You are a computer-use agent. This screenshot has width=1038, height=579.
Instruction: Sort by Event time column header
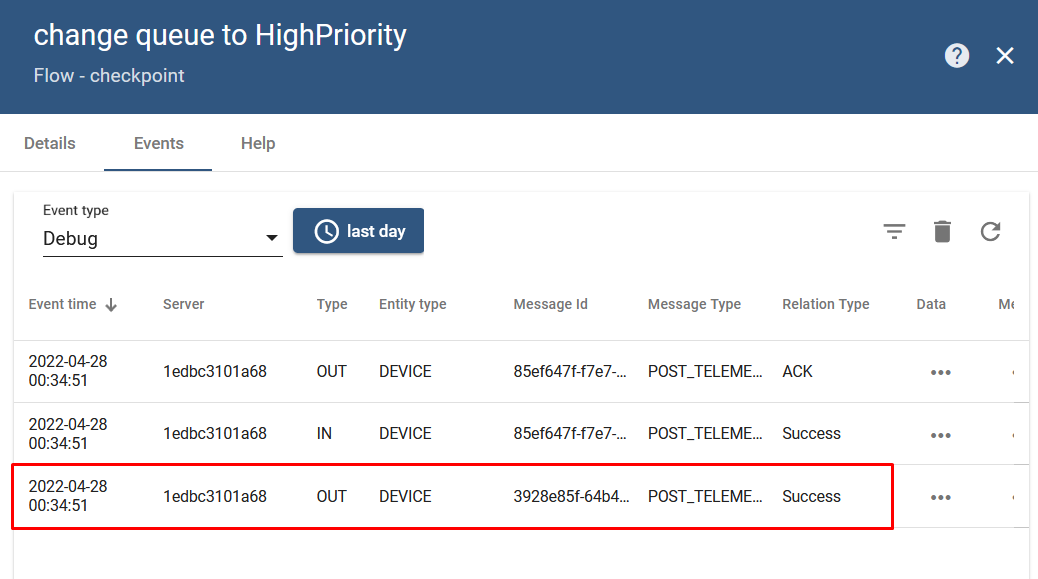coord(62,304)
